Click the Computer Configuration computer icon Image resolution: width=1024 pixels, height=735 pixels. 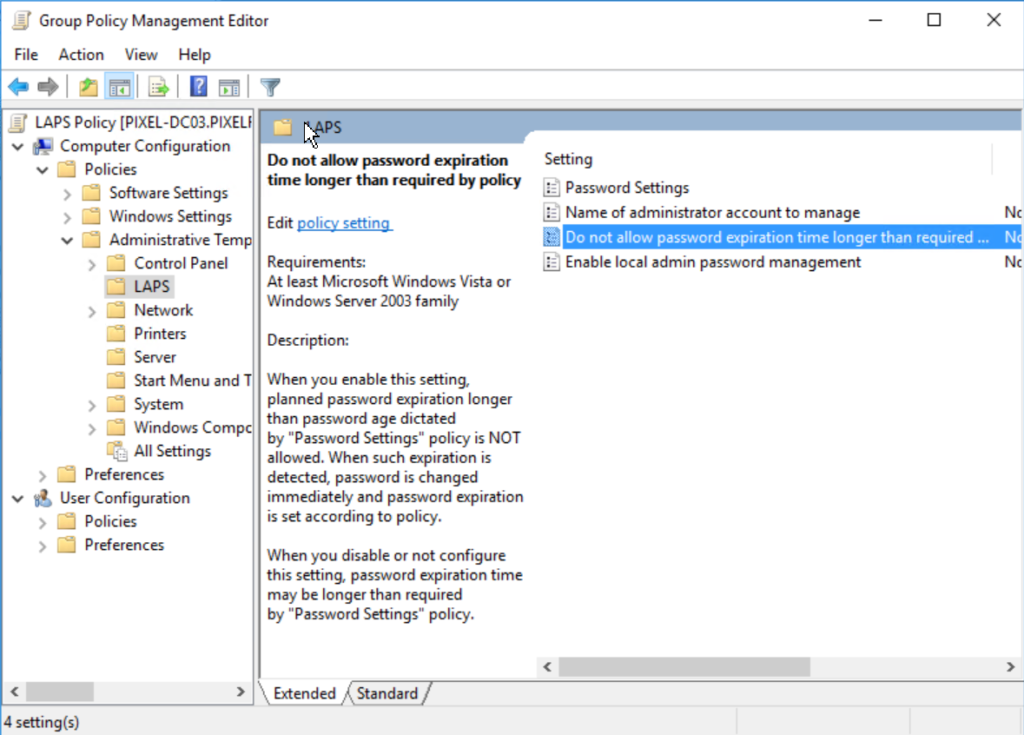(43, 146)
